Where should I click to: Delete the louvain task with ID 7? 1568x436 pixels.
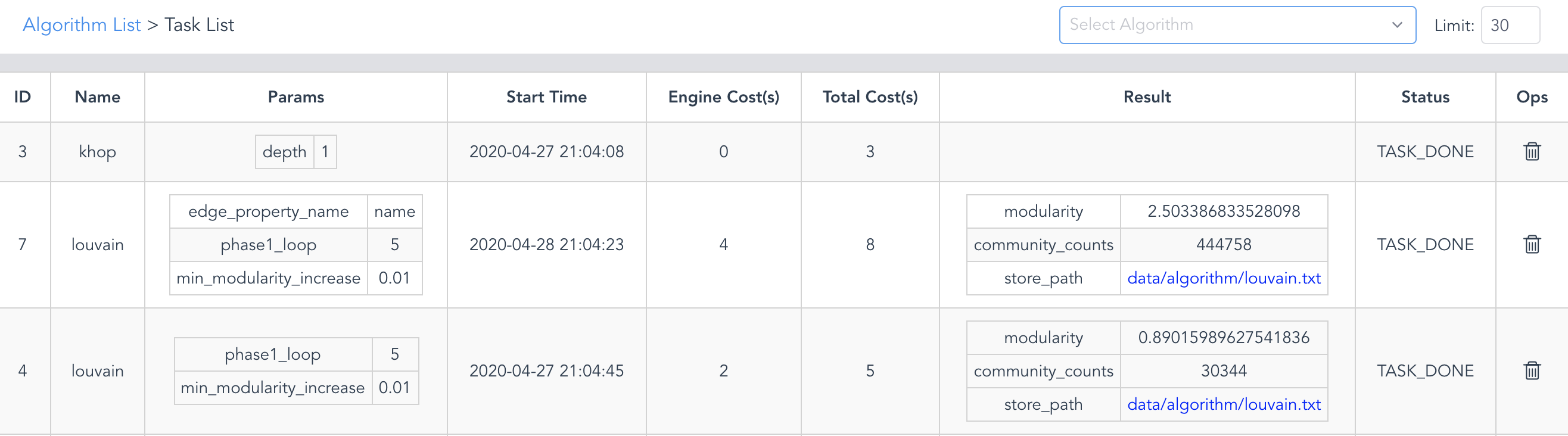coord(1532,244)
